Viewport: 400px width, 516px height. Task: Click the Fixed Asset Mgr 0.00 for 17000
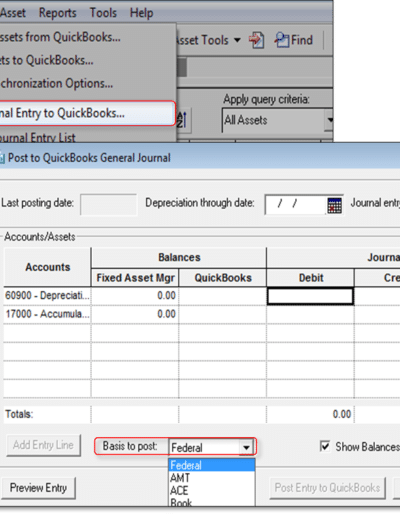pos(166,314)
